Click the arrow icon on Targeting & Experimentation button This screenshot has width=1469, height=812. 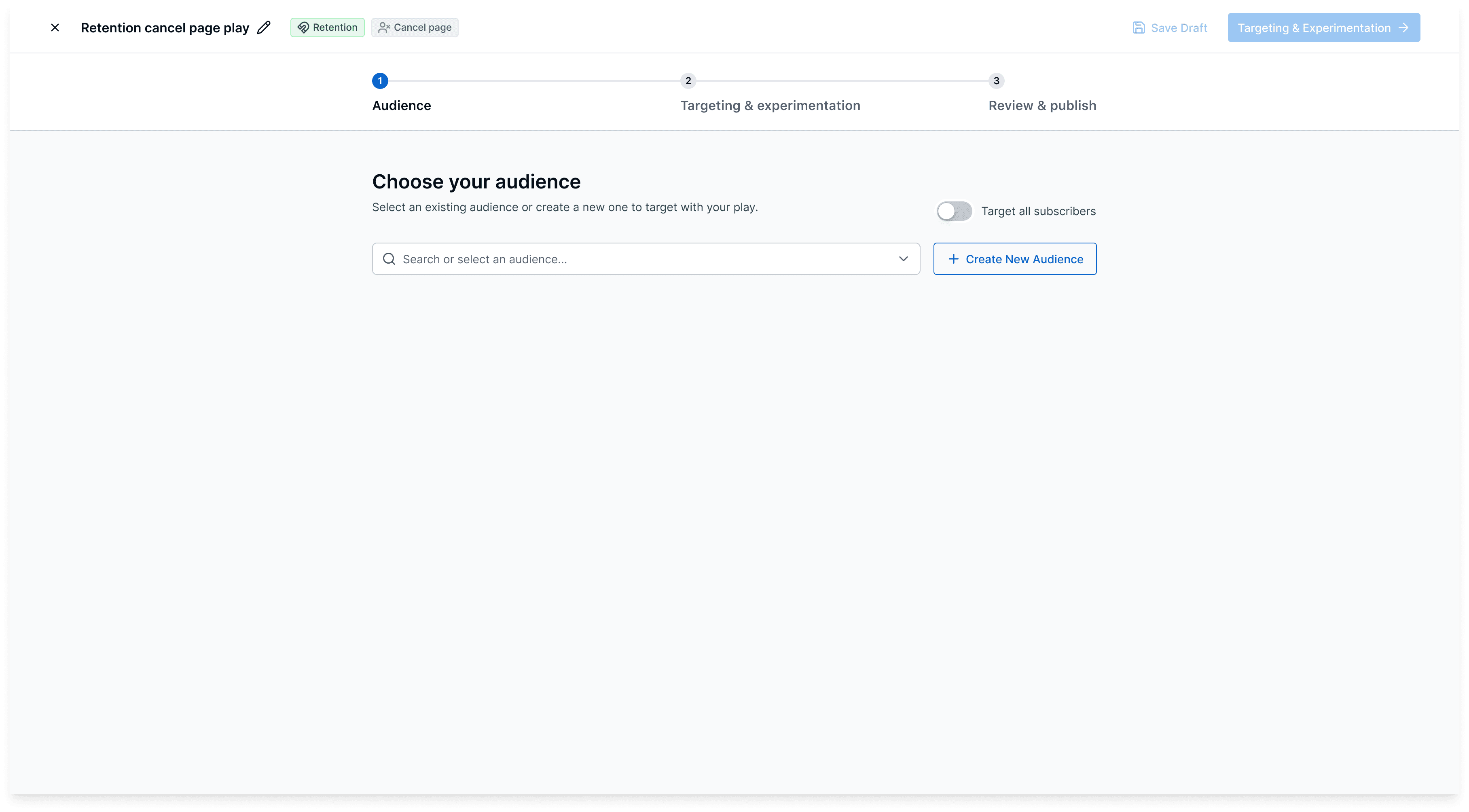[x=1403, y=28]
